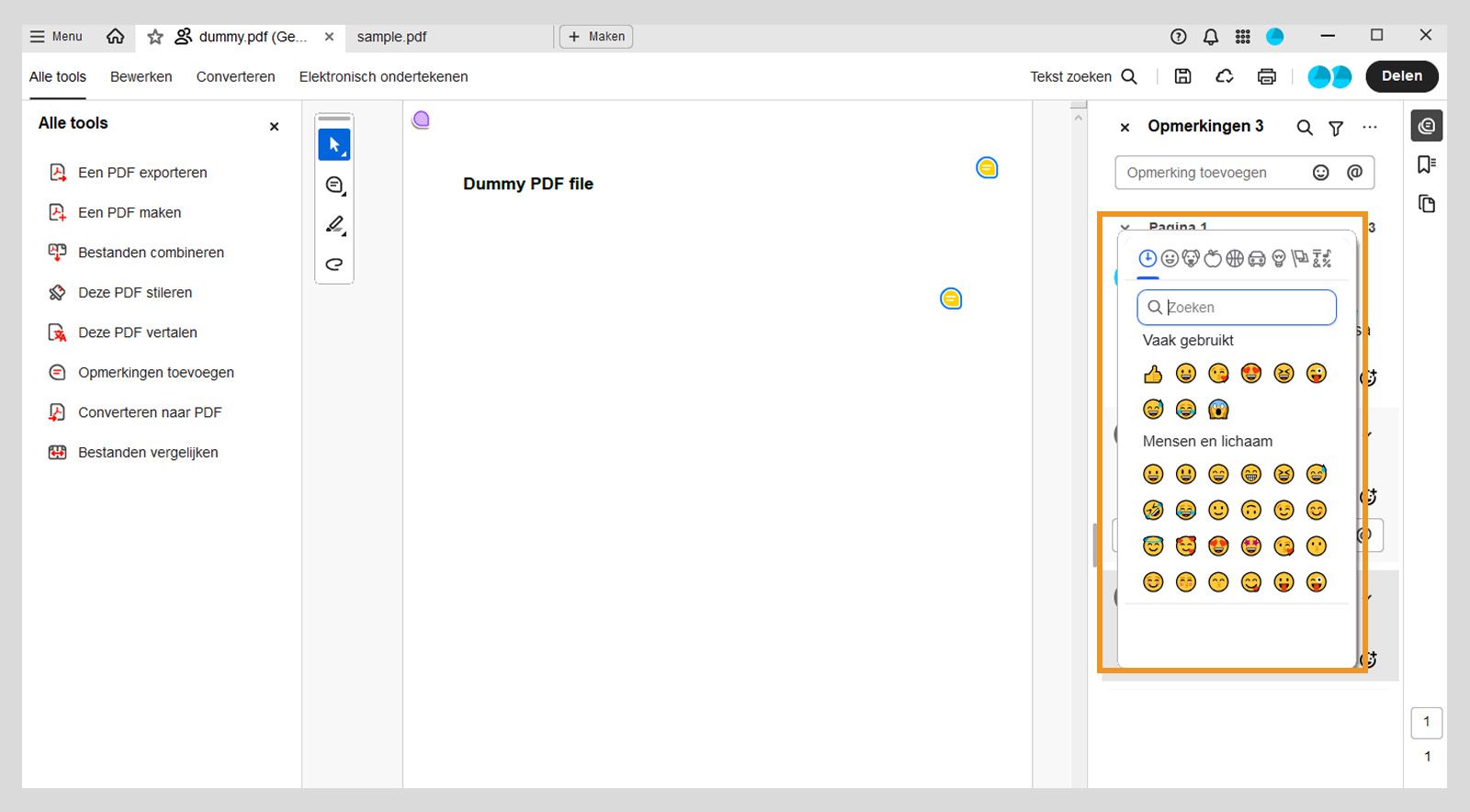Open the Menu hamburger dropdown
This screenshot has width=1470, height=812.
tap(56, 37)
